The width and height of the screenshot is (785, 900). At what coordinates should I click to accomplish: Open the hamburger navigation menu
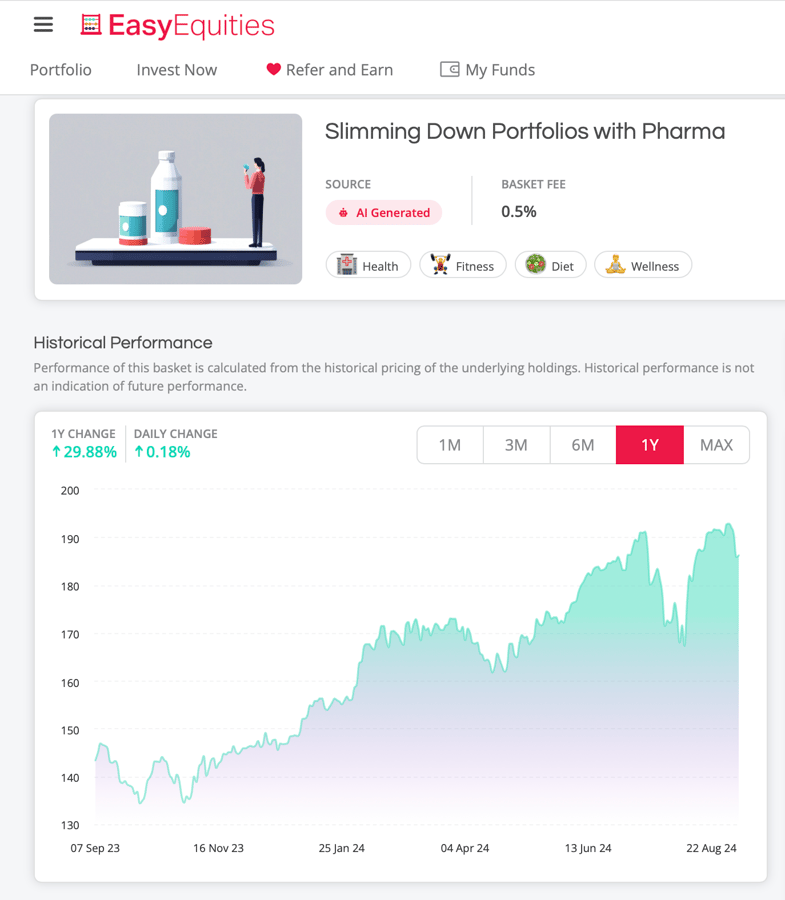click(x=42, y=25)
